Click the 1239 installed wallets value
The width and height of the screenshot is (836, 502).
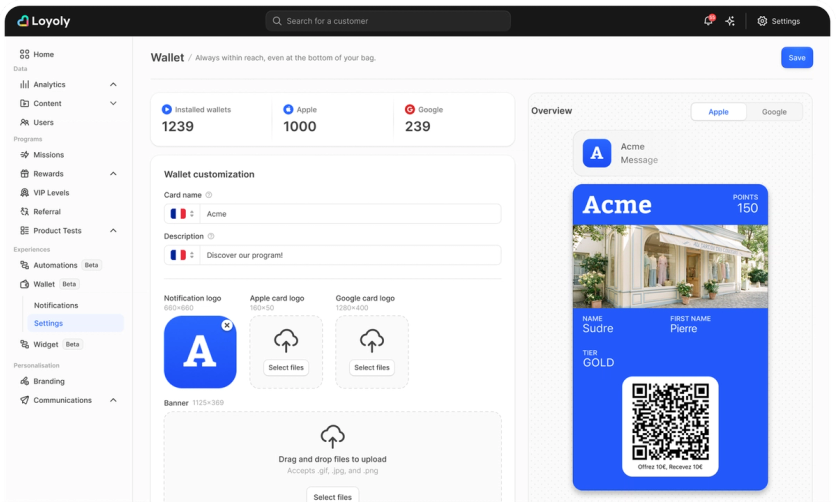click(178, 126)
